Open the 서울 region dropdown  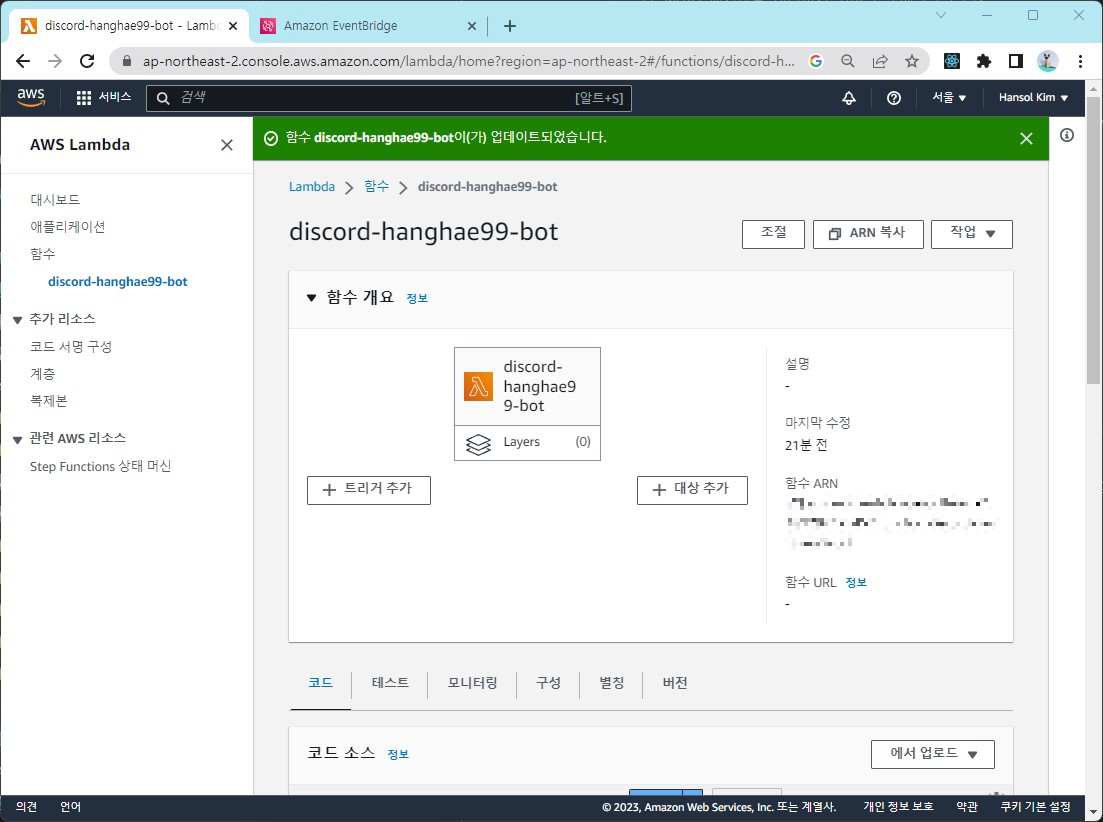[x=949, y=97]
